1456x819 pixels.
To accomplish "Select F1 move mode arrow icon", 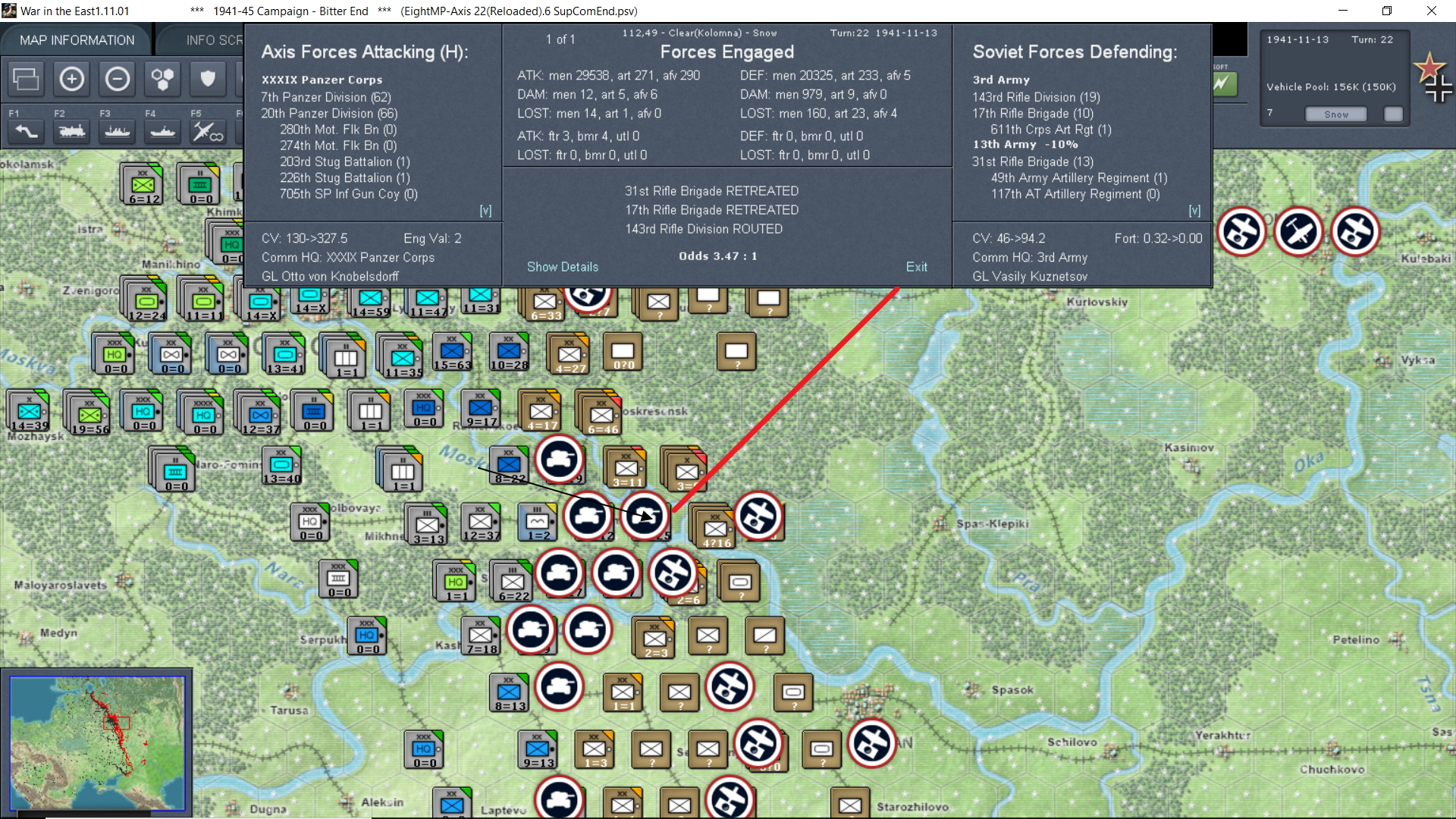I will pos(27,132).
